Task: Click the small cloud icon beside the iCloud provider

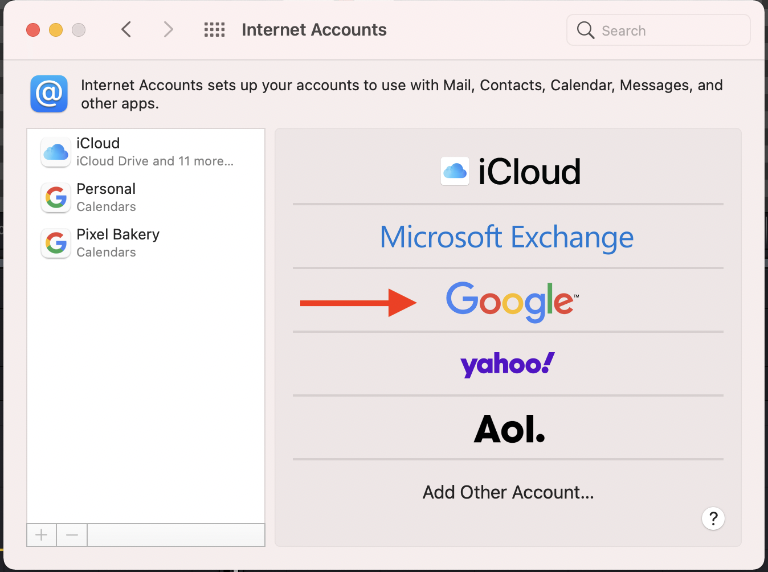Action: [x=455, y=171]
